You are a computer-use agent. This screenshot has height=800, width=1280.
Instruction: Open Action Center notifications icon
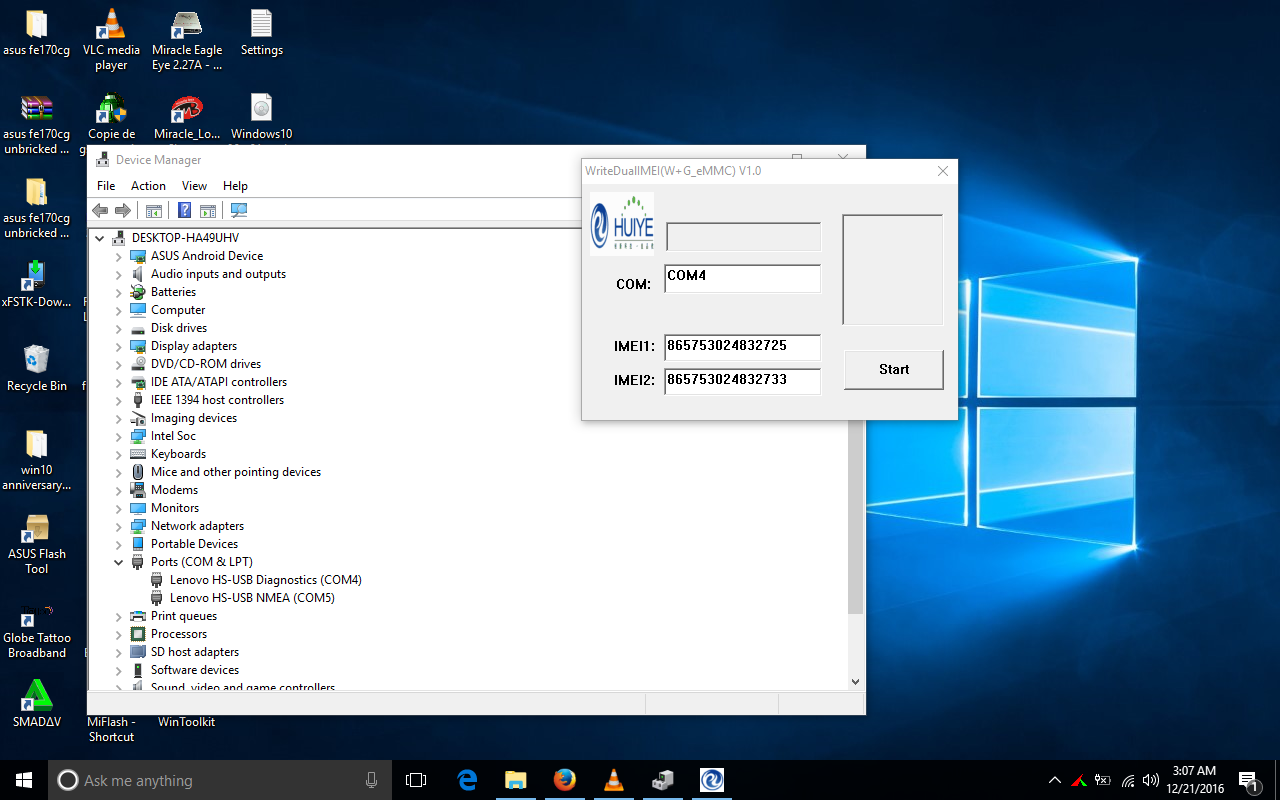pyautogui.click(x=1248, y=780)
